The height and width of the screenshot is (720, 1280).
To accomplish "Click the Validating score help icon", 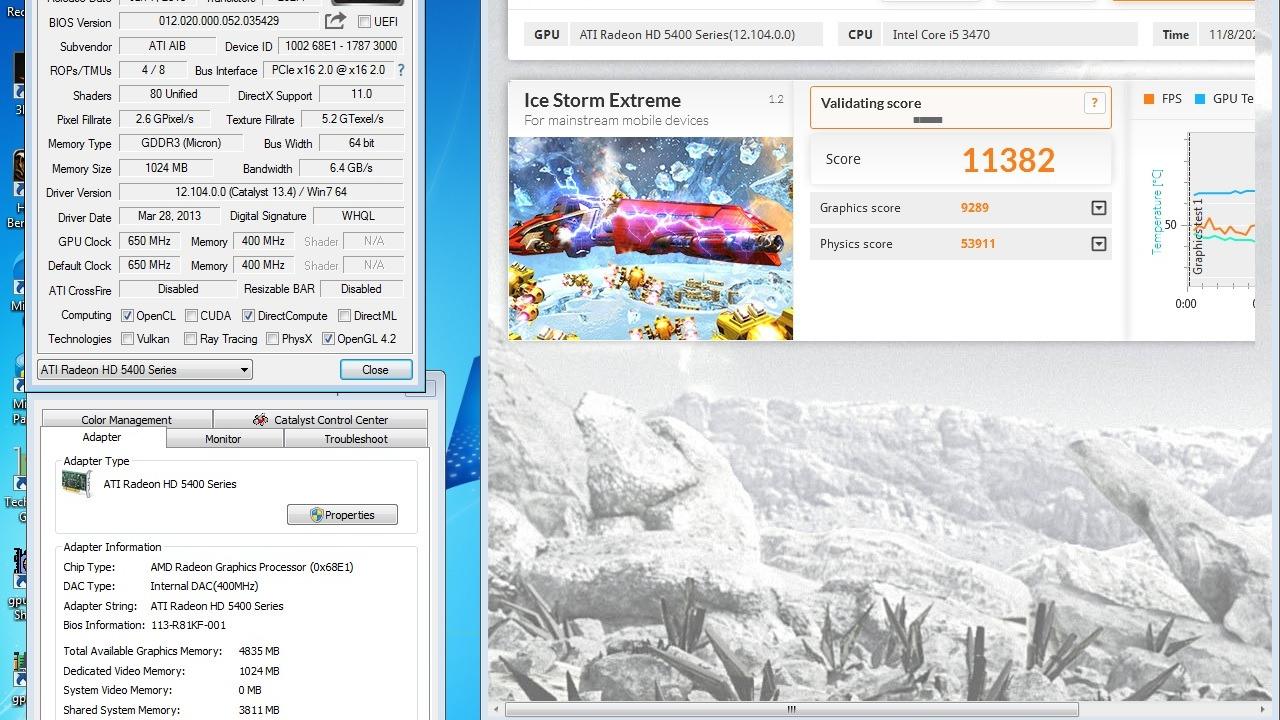I will tap(1094, 103).
